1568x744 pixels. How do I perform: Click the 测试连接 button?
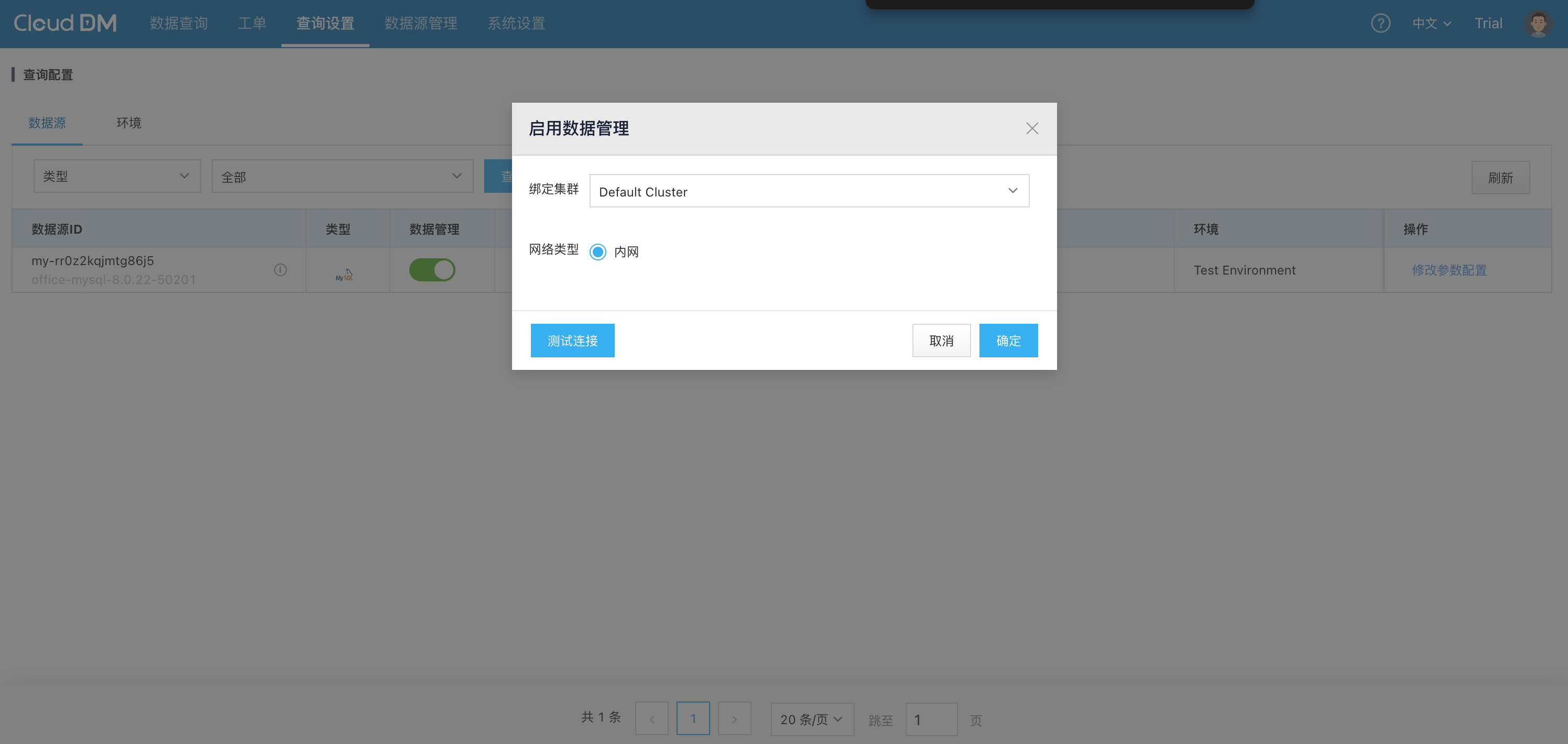(x=572, y=341)
